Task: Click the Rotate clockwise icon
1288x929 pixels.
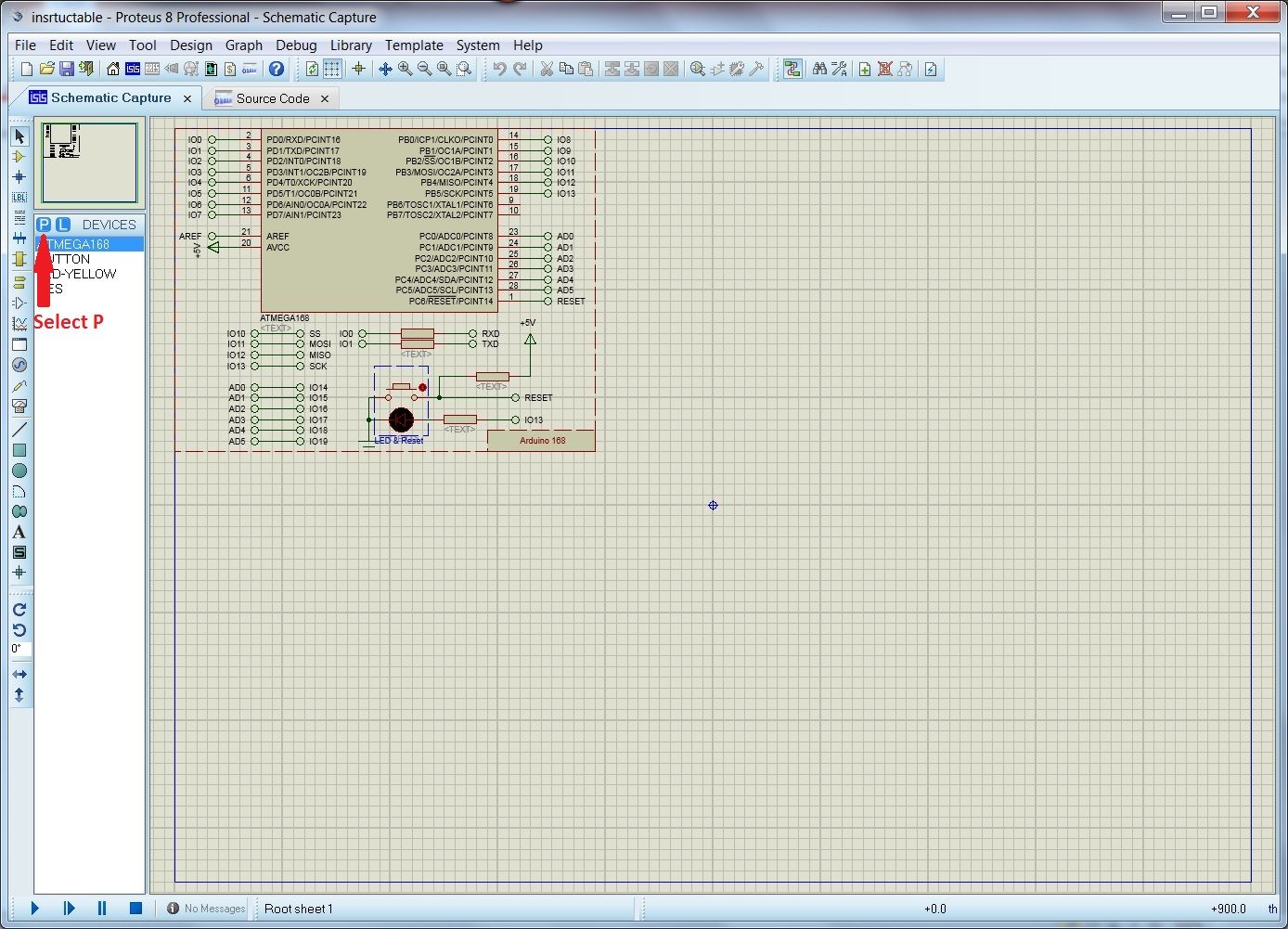Action: pyautogui.click(x=19, y=610)
